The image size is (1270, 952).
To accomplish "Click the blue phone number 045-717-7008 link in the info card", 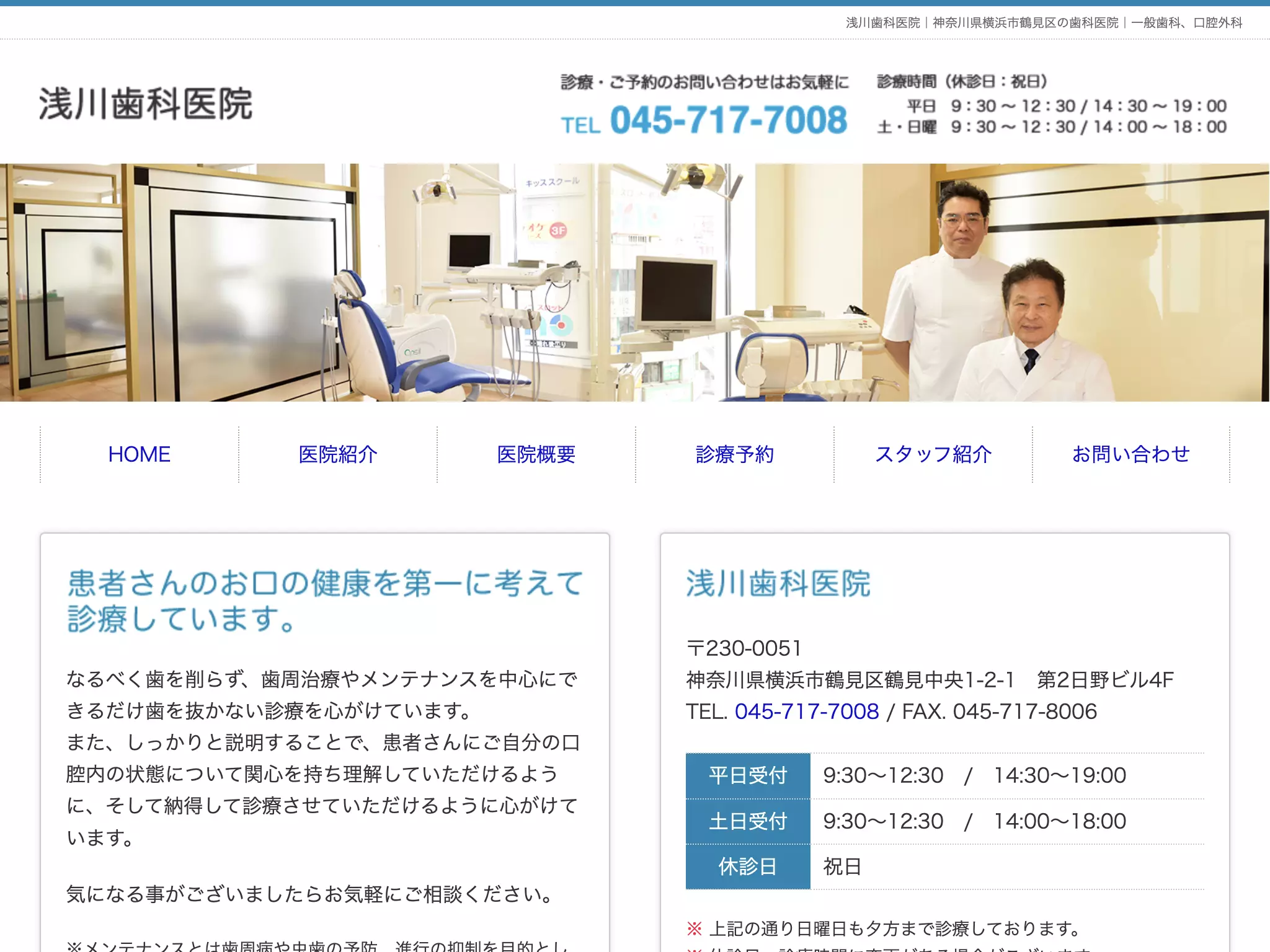I will pyautogui.click(x=807, y=712).
